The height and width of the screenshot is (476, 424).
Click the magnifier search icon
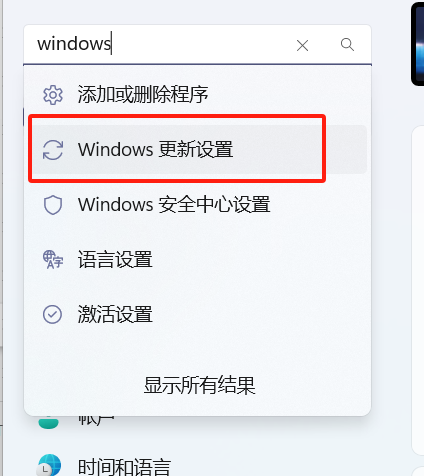(347, 44)
